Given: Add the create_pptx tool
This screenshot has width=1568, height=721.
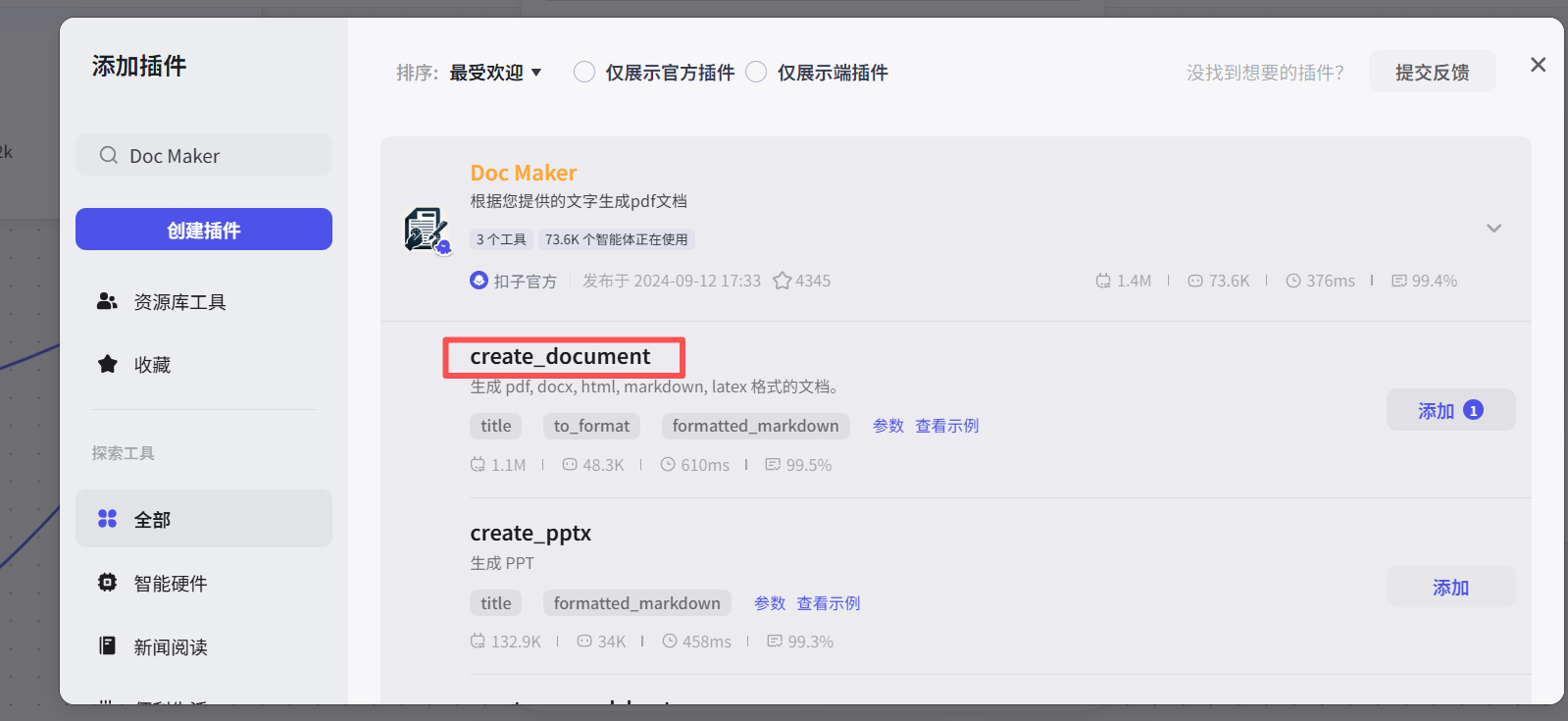Looking at the screenshot, I should pos(1450,587).
